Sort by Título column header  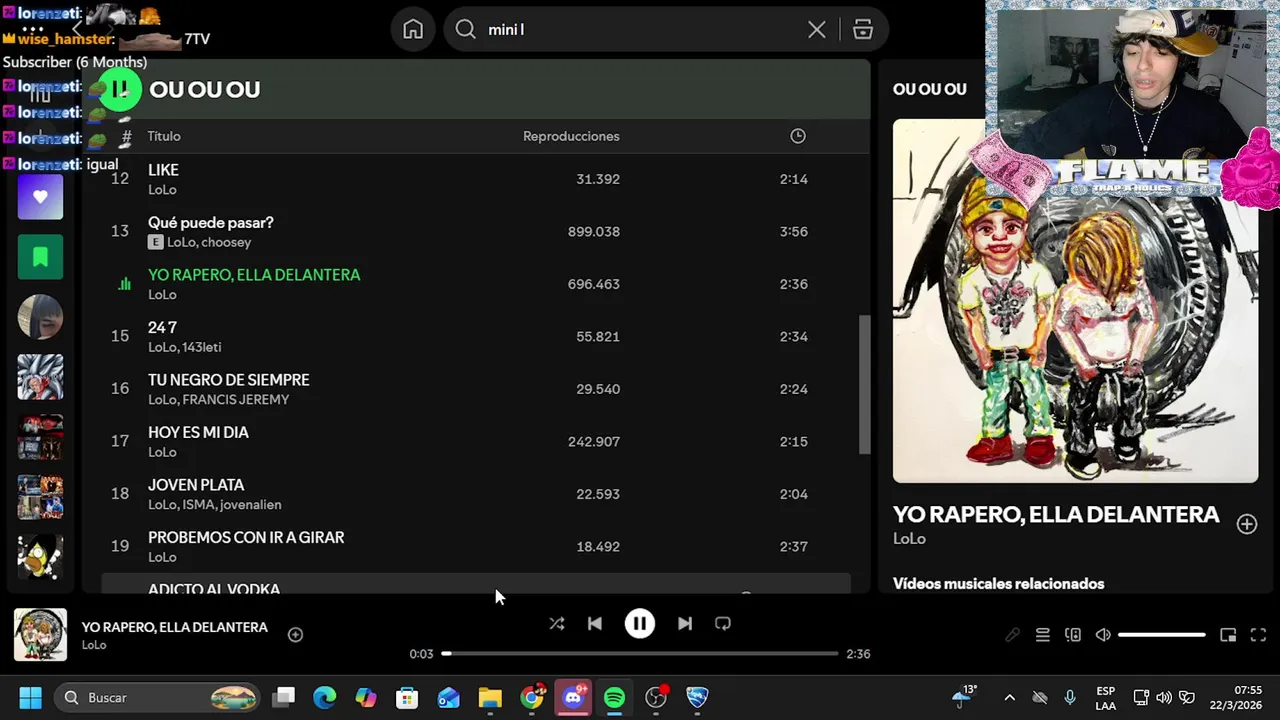coord(164,136)
